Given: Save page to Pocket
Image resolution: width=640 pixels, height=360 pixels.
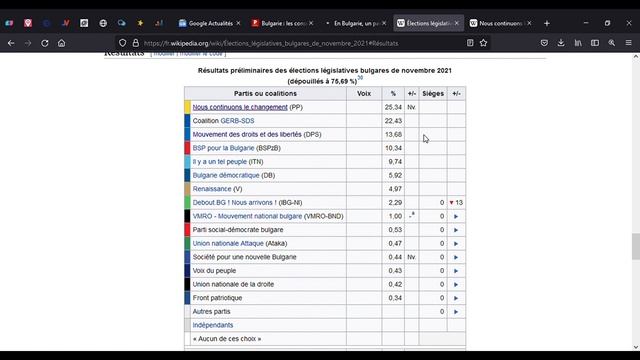Looking at the screenshot, I should [x=544, y=43].
